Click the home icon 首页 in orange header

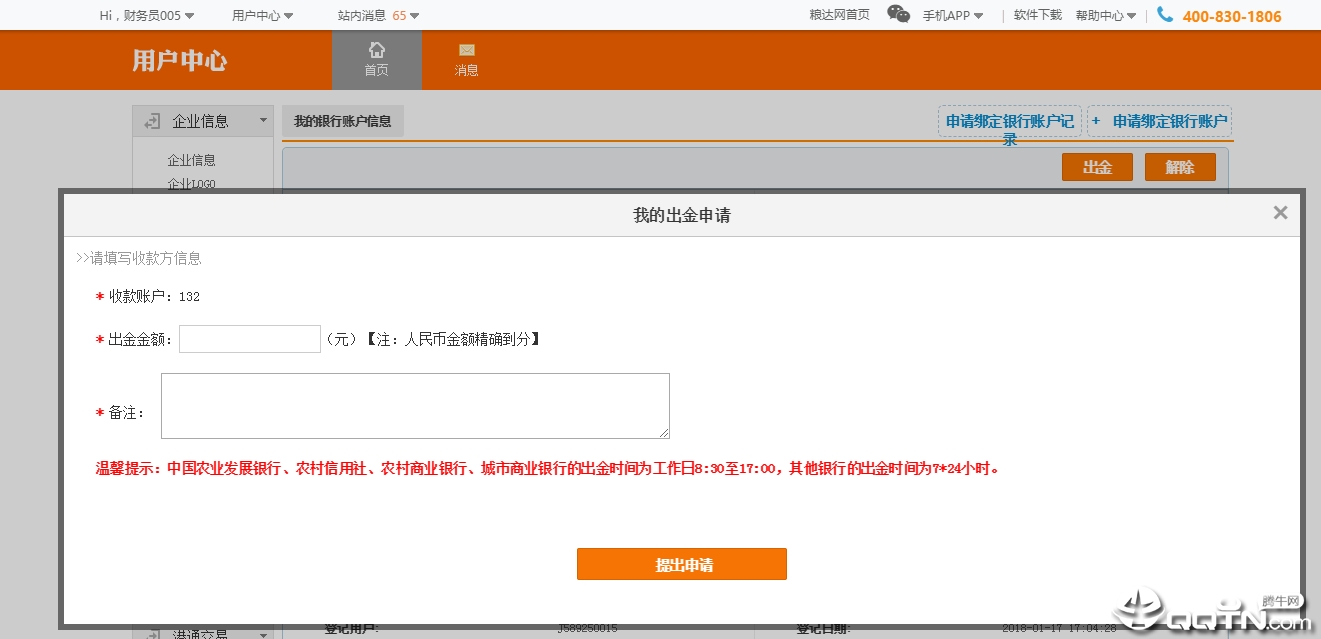tap(376, 59)
